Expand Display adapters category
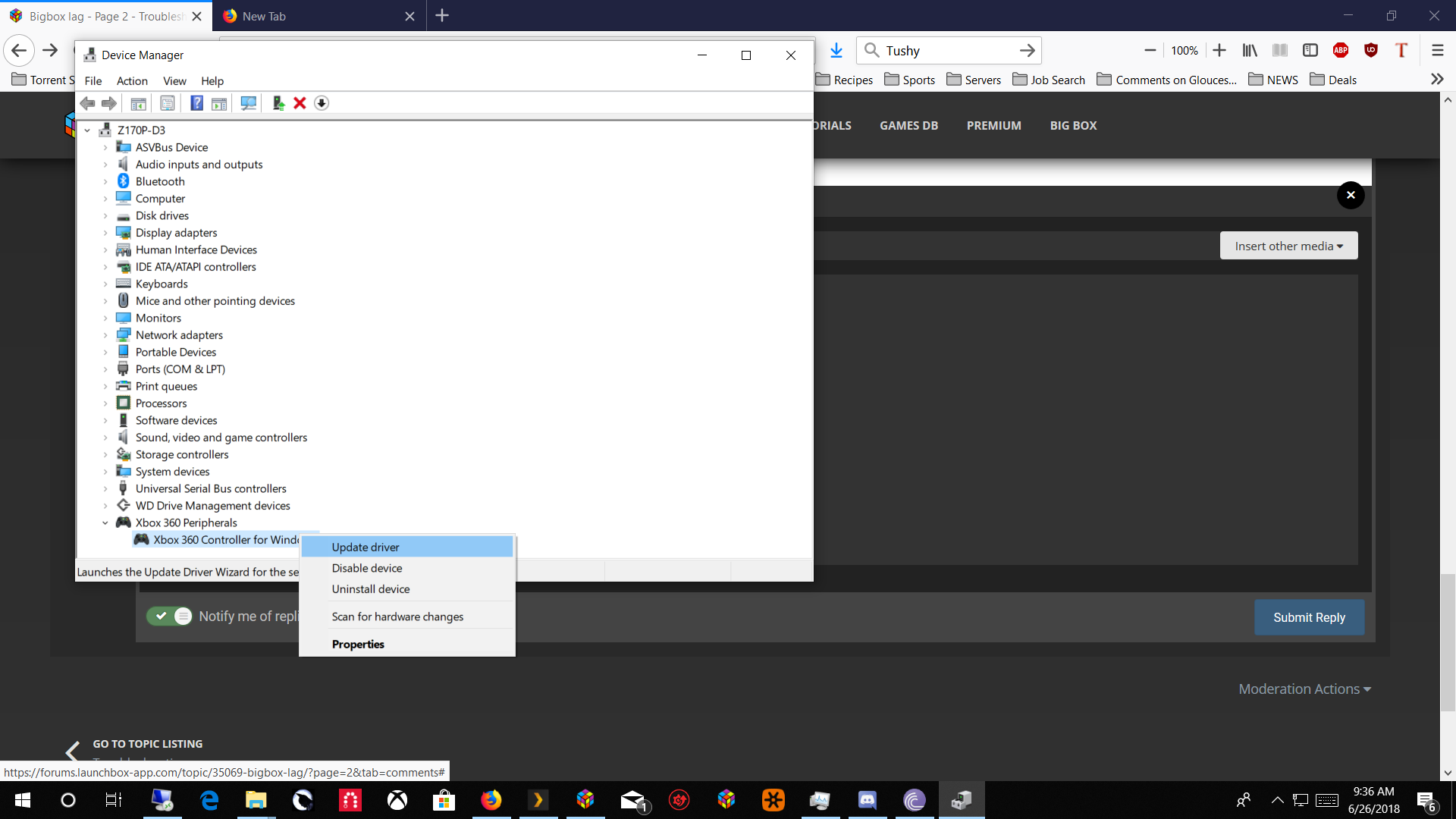1456x819 pixels. click(x=105, y=233)
